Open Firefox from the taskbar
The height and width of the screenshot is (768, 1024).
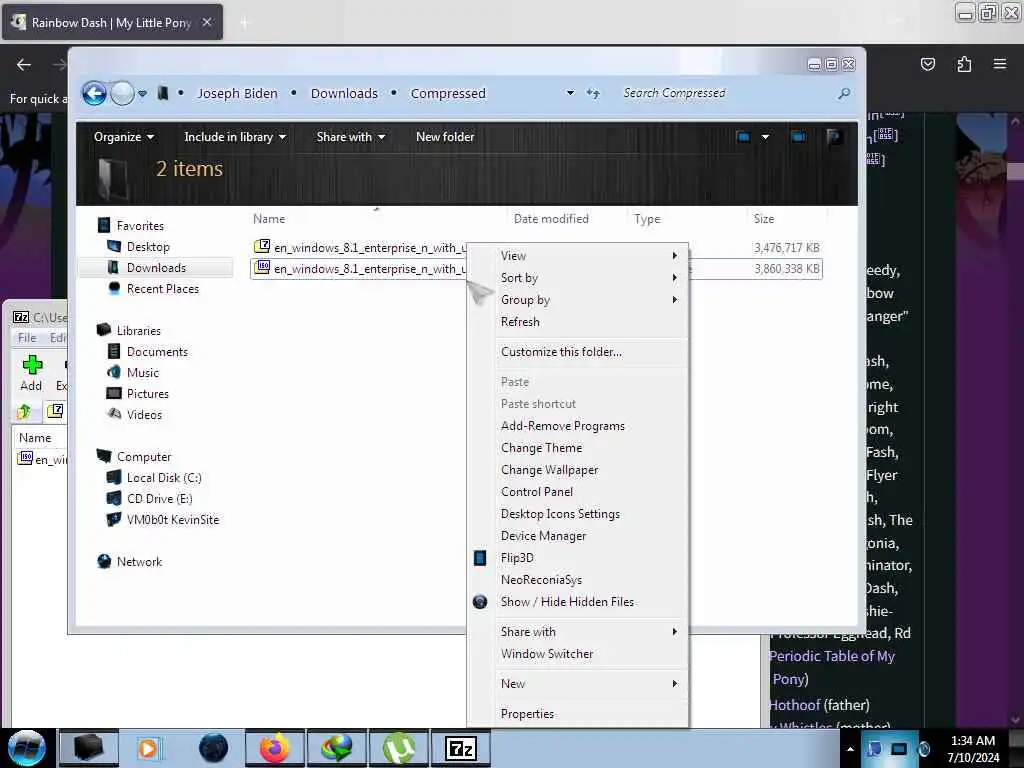(x=274, y=748)
